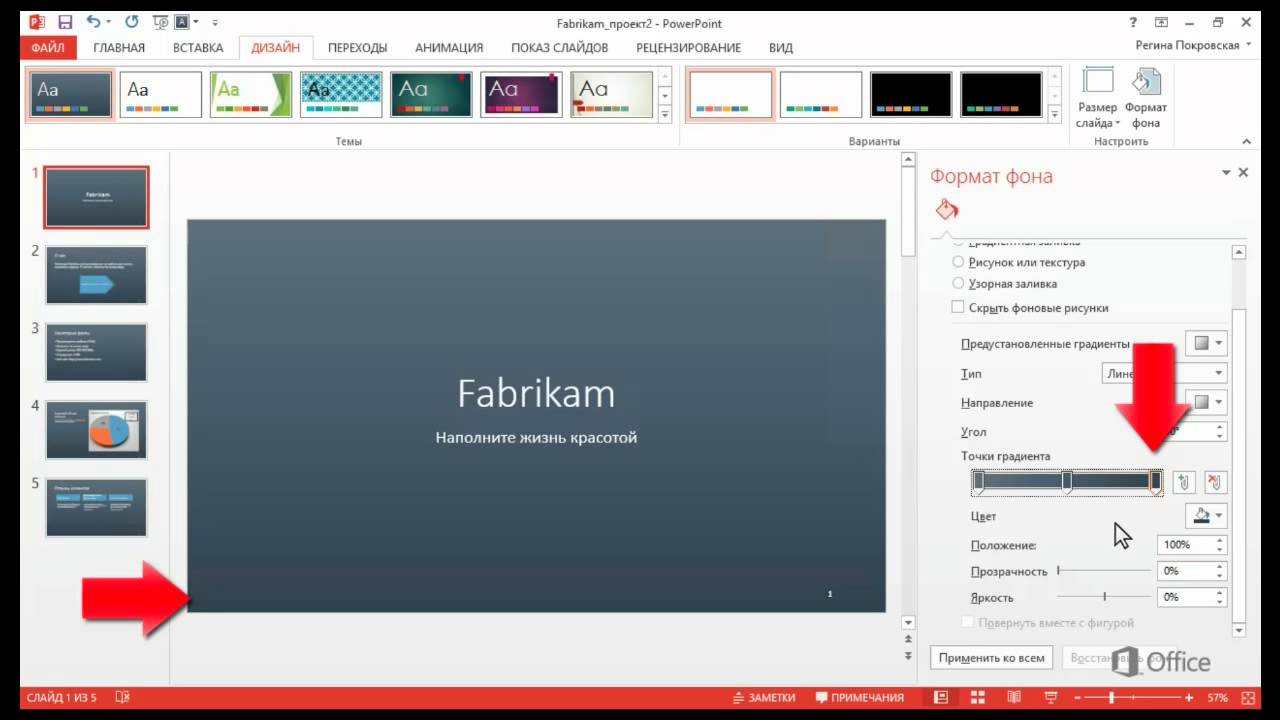Screen dimensions: 1280x720
Task: Click the spell check icon in status bar
Action: 123,697
